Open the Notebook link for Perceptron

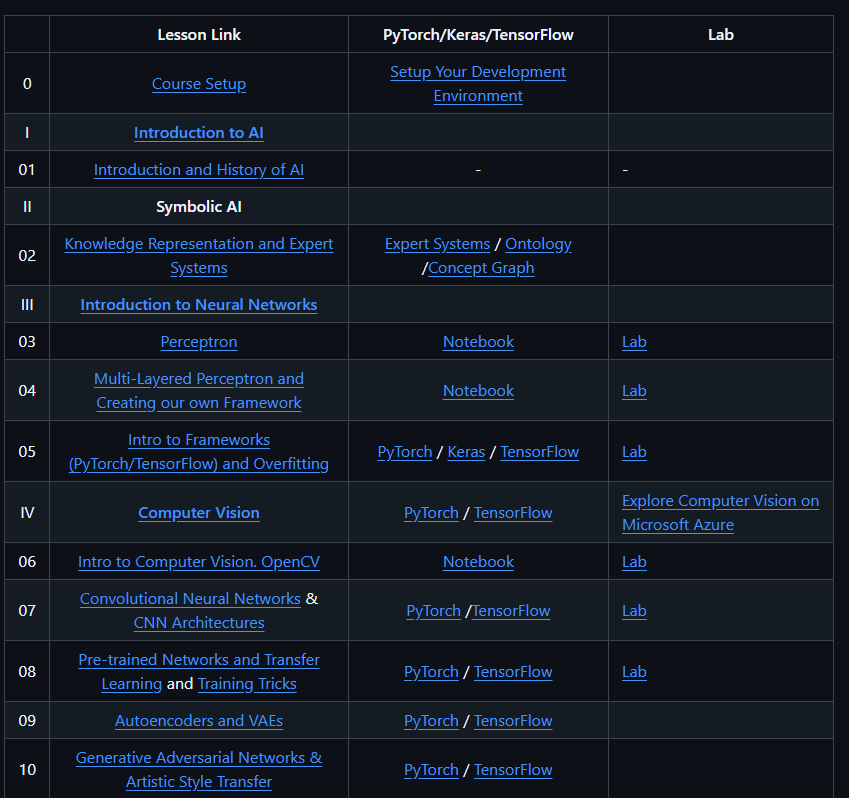[x=478, y=341]
